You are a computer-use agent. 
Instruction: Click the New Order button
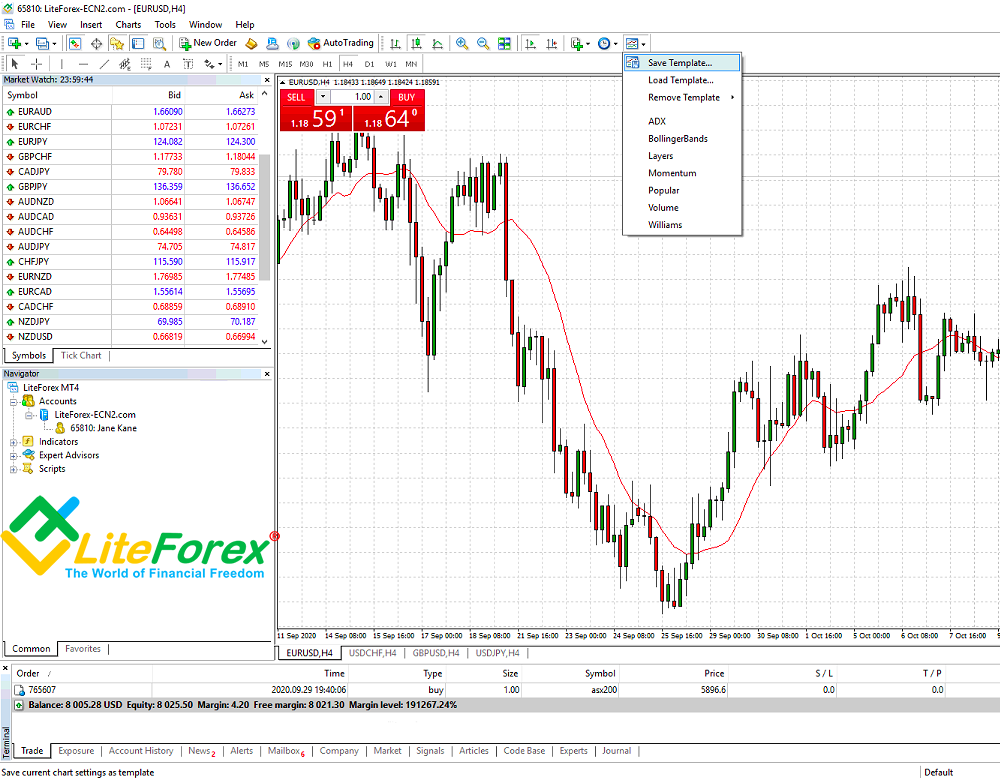pos(208,43)
